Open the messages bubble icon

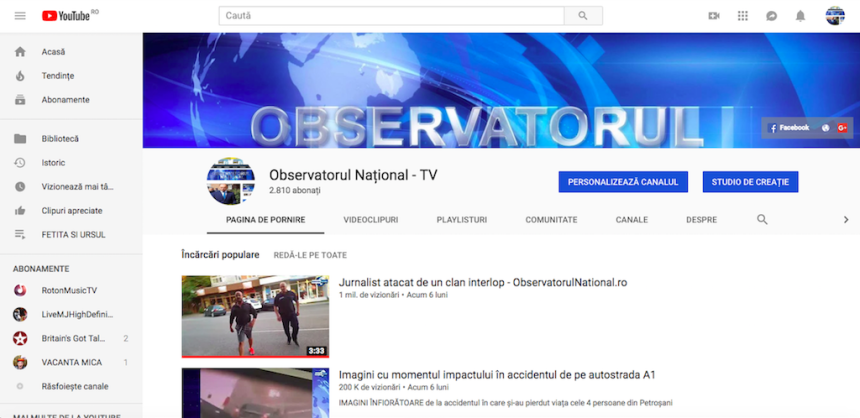click(771, 16)
